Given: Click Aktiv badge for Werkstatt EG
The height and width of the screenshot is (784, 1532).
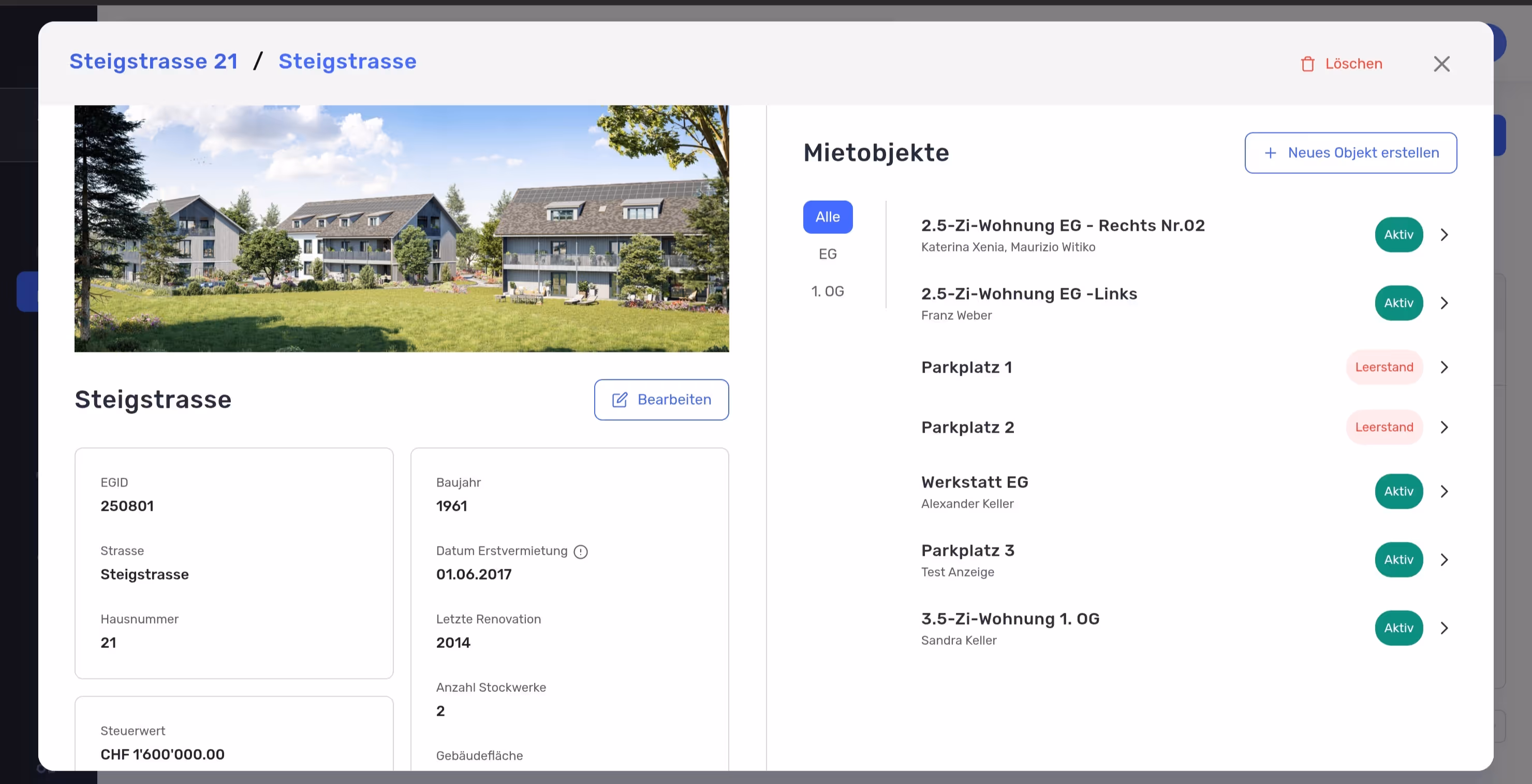Looking at the screenshot, I should click(x=1398, y=491).
